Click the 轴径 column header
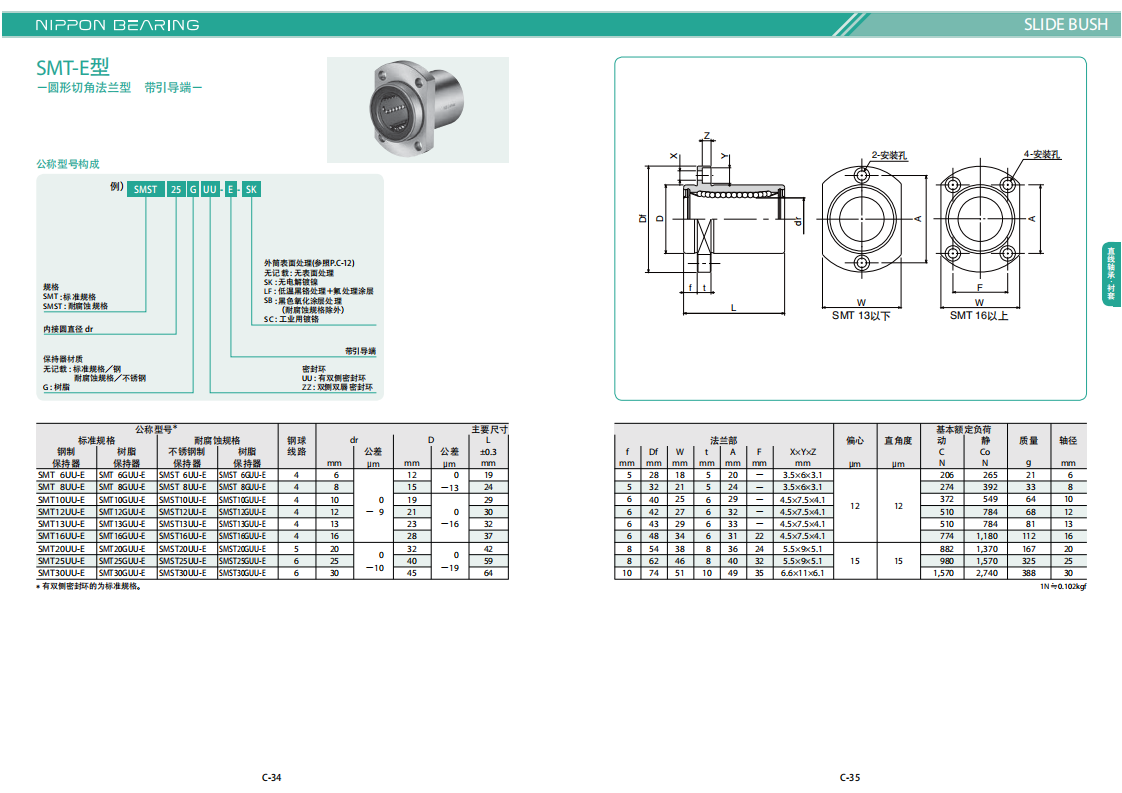This screenshot has height=793, width=1122. pyautogui.click(x=1068, y=440)
